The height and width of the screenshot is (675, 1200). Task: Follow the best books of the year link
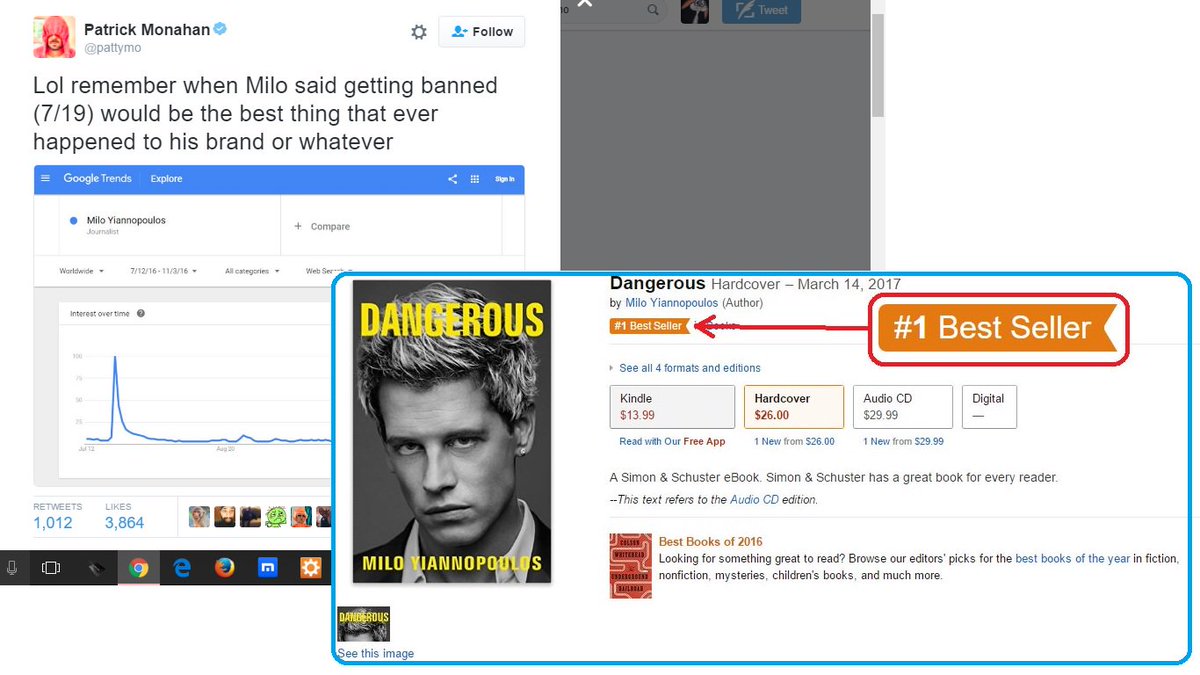coord(1073,559)
